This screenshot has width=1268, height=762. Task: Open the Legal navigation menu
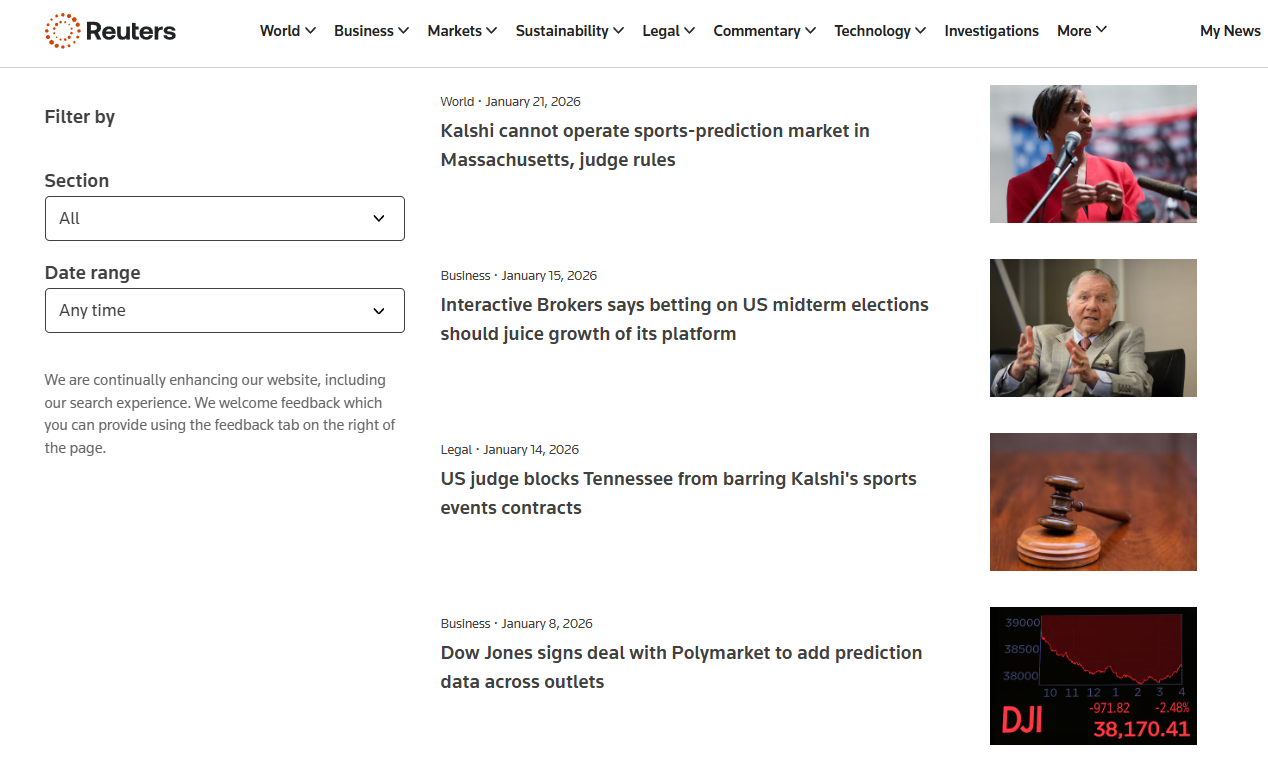pos(668,31)
